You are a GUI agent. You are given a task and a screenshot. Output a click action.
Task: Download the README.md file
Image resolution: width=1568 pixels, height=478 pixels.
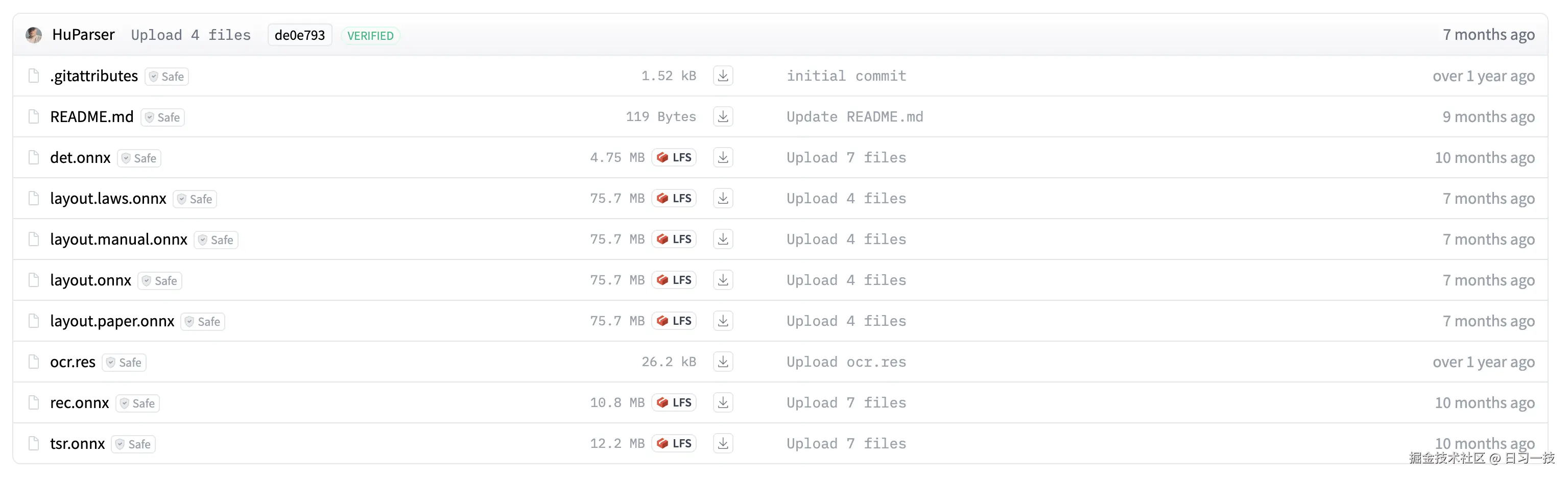[723, 117]
